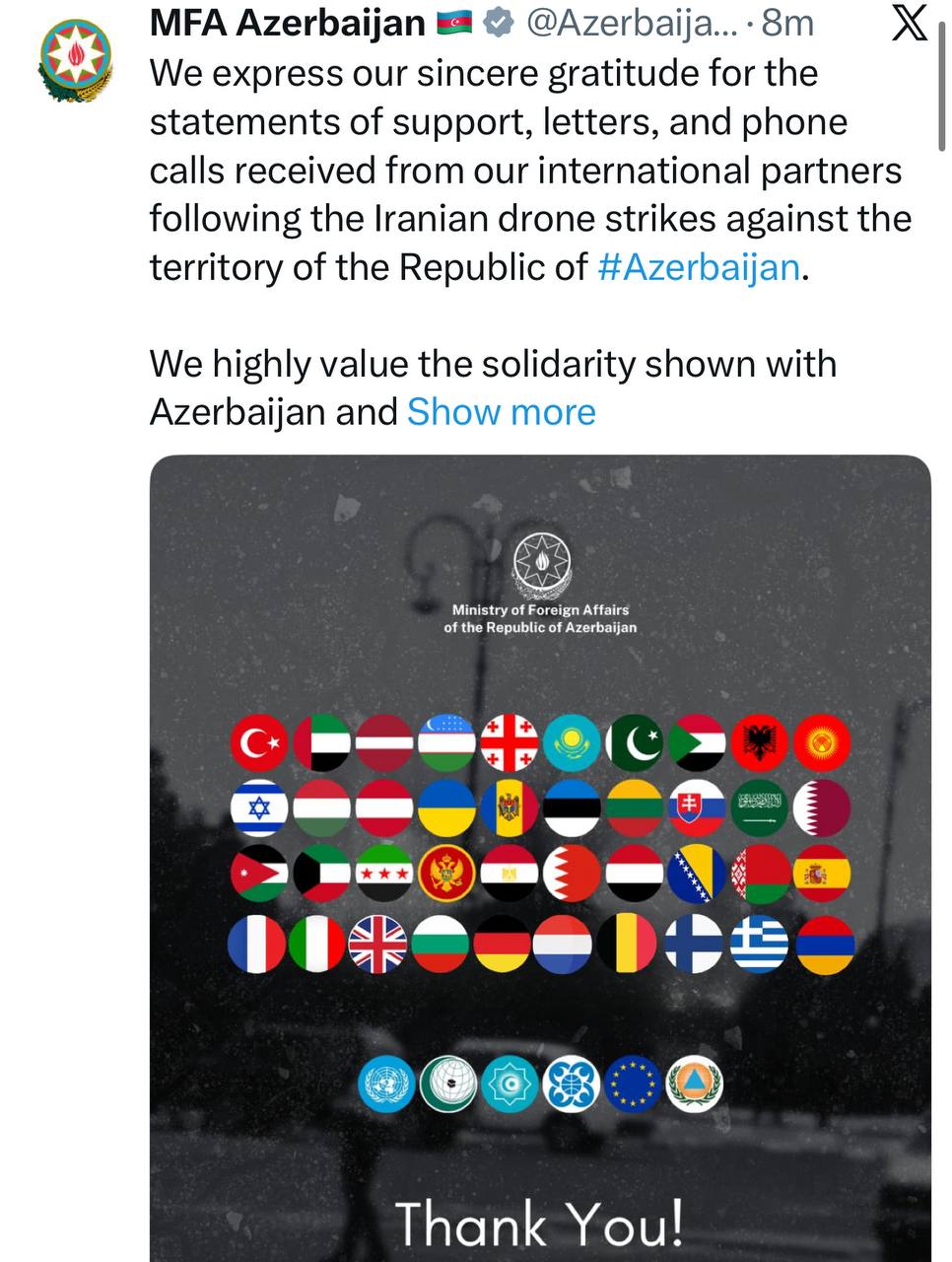Click the United Nations emblem circle
This screenshot has width=952, height=1262.
tap(386, 1084)
